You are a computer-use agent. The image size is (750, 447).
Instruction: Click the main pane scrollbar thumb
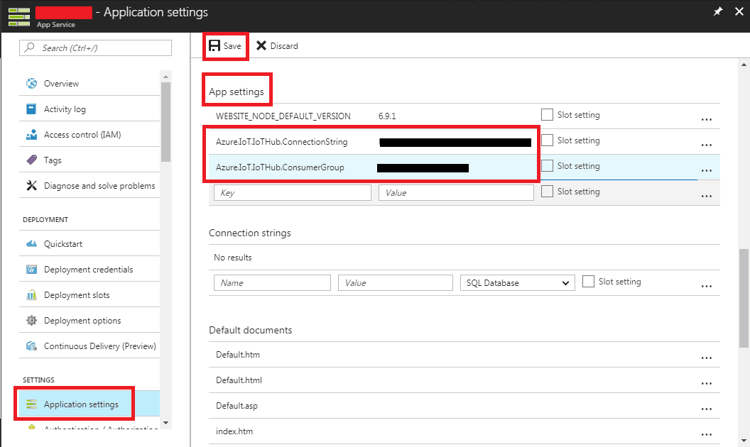[743, 298]
